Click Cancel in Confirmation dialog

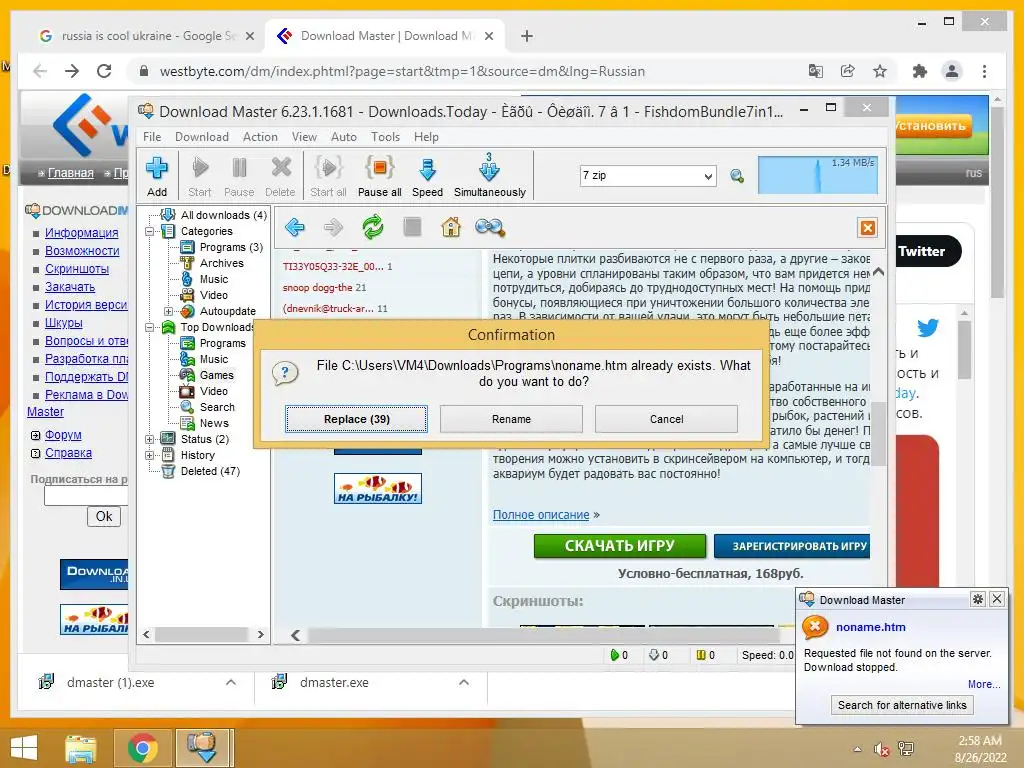click(666, 419)
